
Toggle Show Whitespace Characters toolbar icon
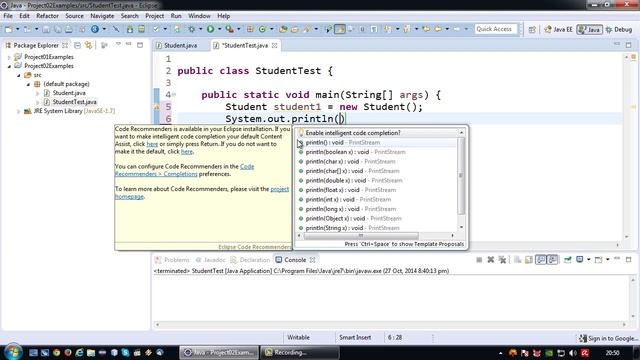coord(373,29)
